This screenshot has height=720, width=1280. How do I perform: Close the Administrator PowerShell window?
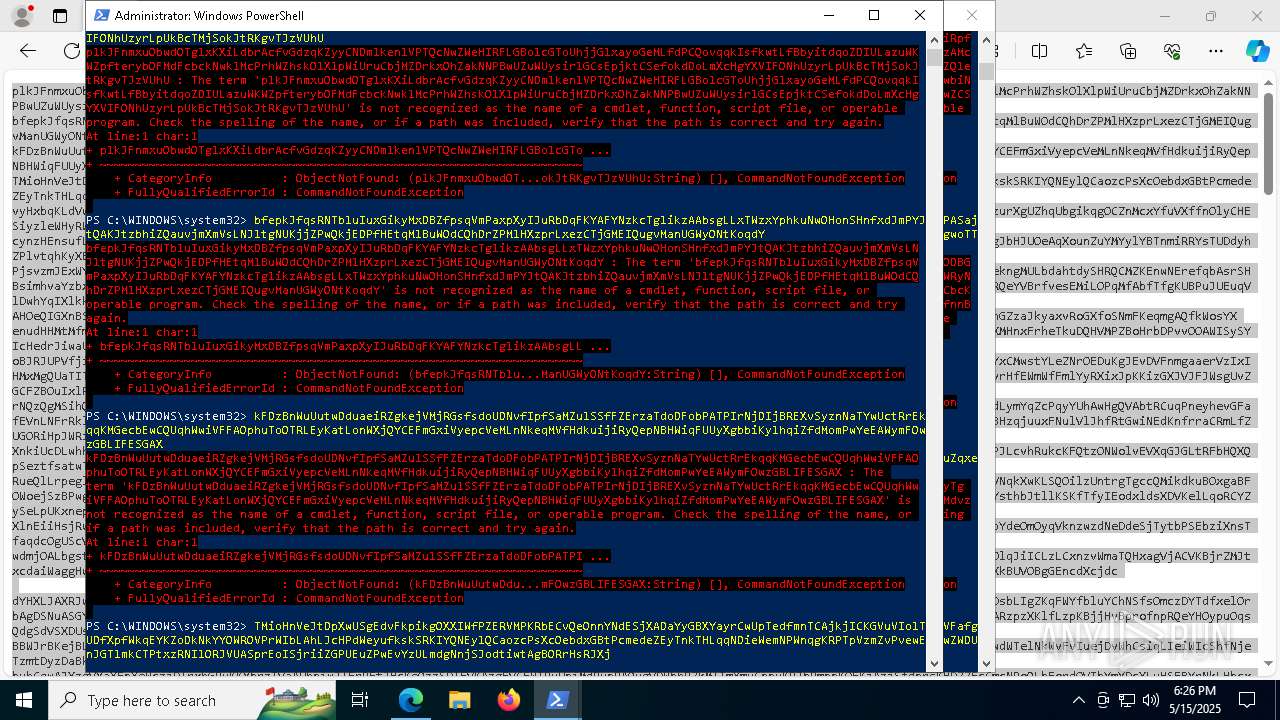point(920,16)
